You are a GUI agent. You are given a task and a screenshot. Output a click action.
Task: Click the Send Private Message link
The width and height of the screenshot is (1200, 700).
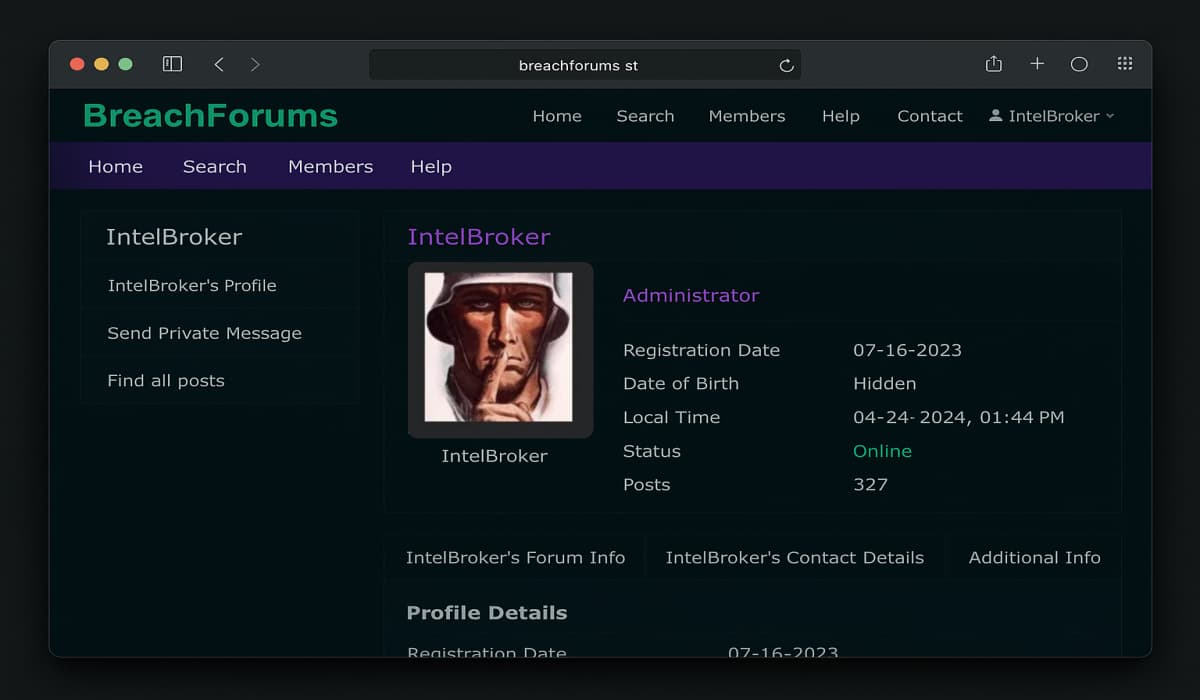(204, 333)
